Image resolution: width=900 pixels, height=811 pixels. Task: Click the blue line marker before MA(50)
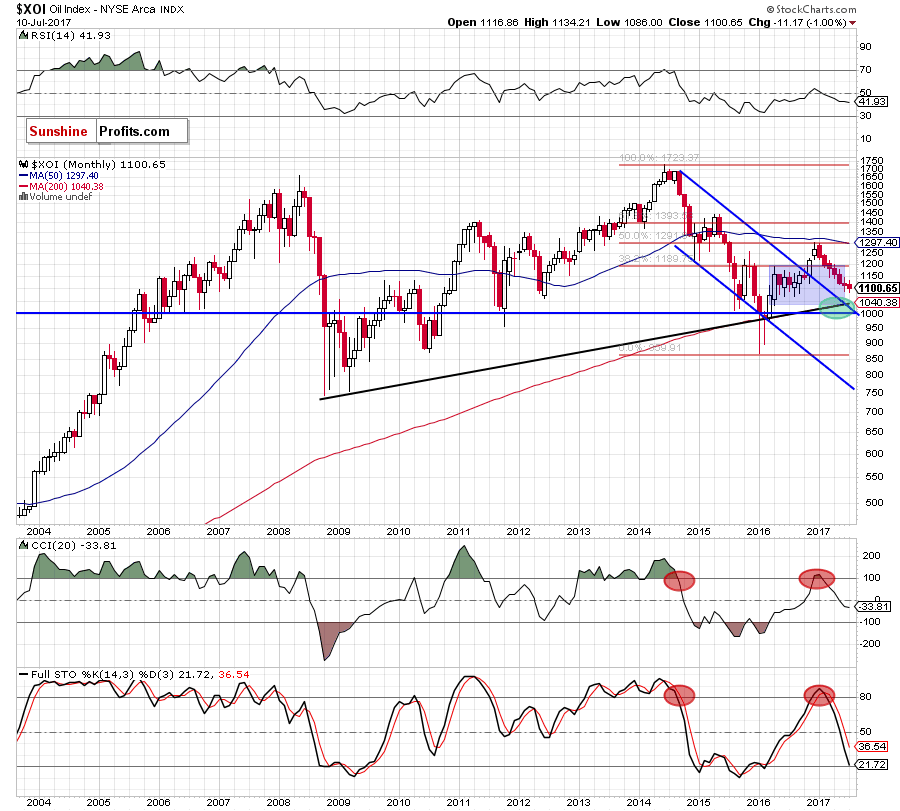[24, 176]
